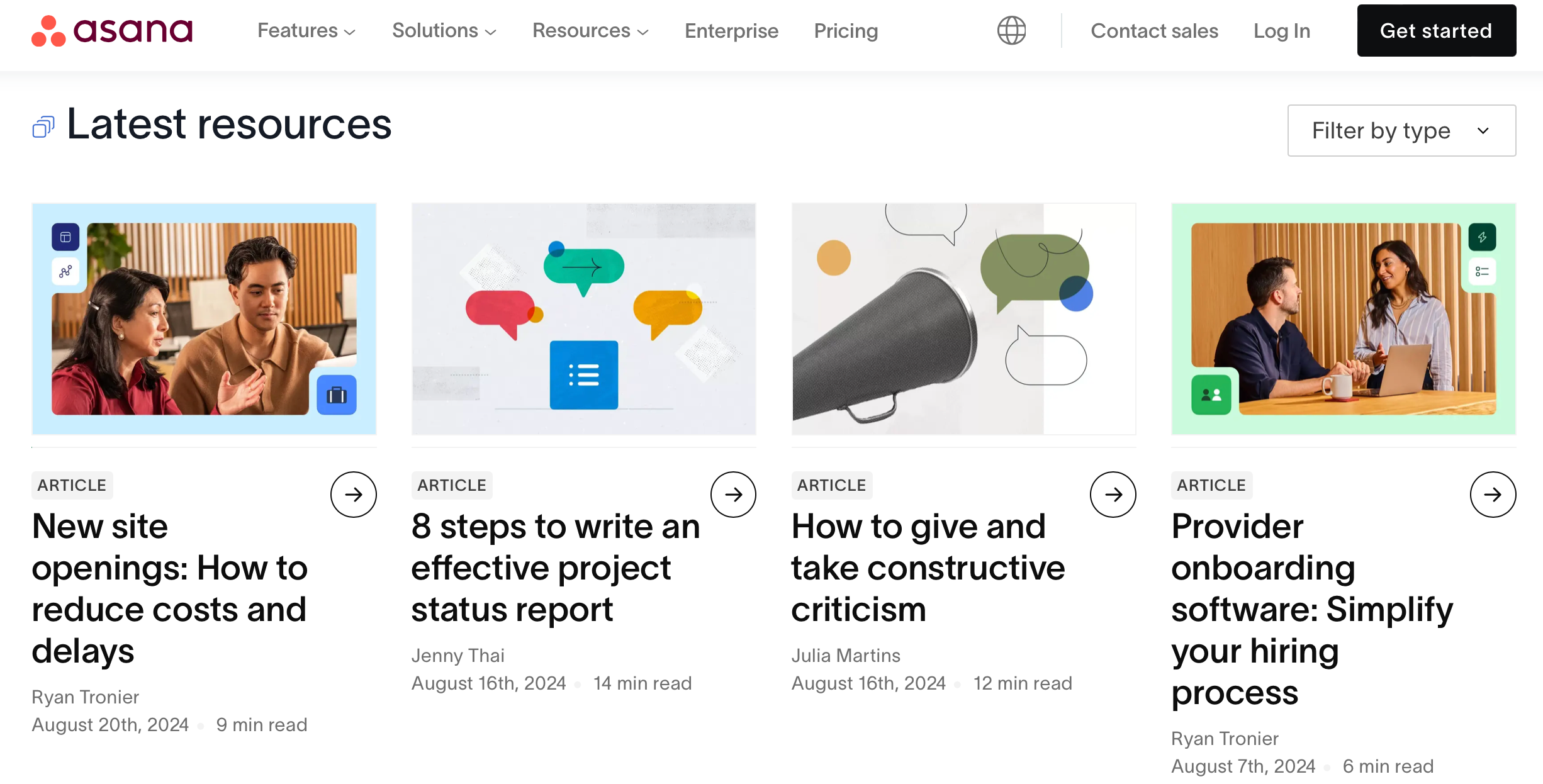Open the Filter by type dropdown
Image resolution: width=1543 pixels, height=784 pixels.
[x=1401, y=131]
